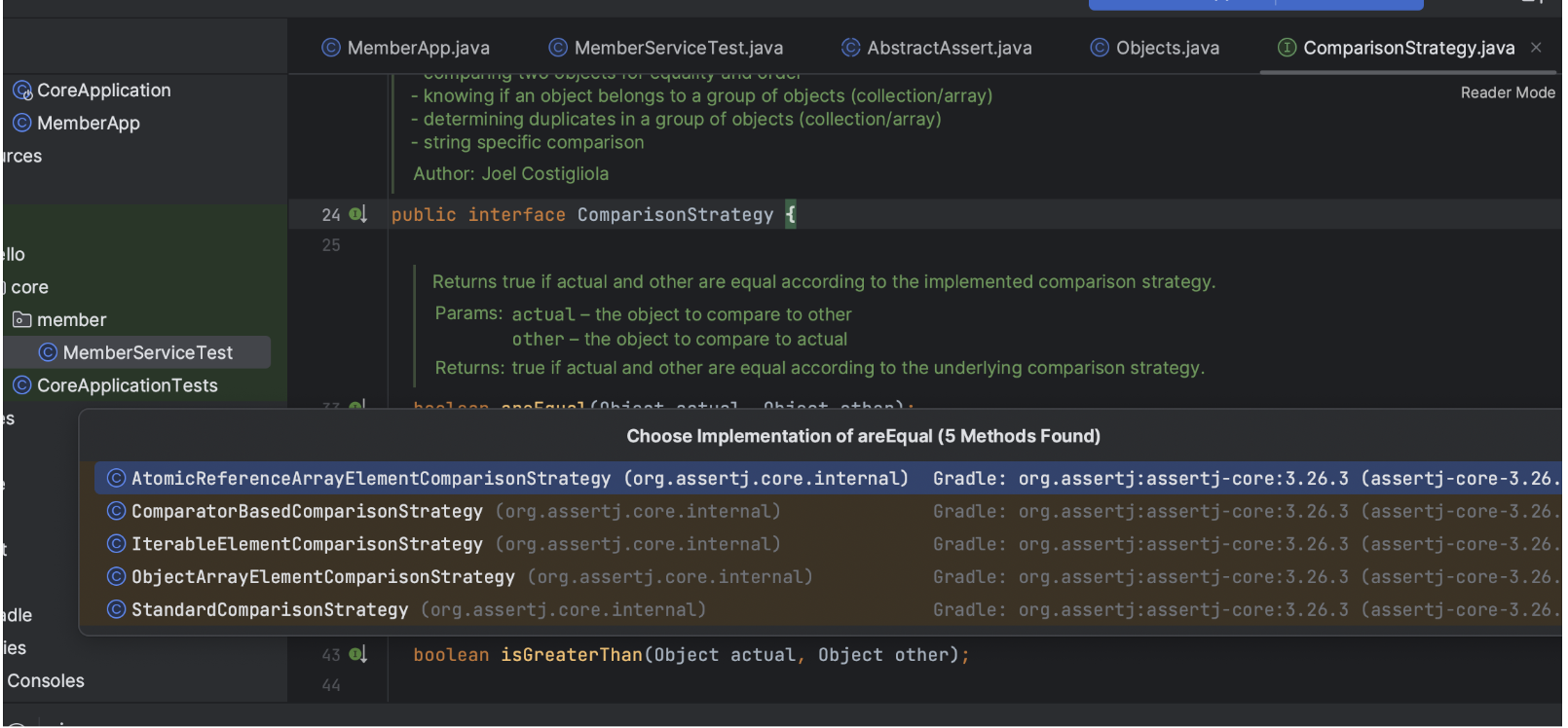Click the implemented-by gutter icon on line 24
1568x728 pixels.
(357, 214)
